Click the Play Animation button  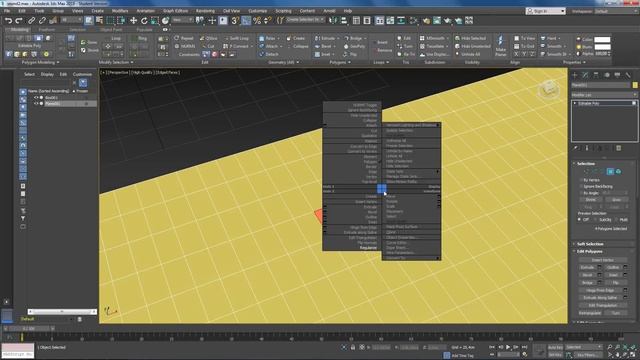coord(508,347)
